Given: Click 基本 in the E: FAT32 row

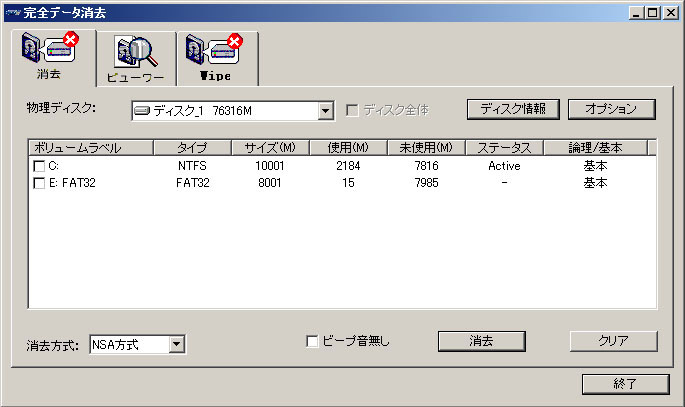Looking at the screenshot, I should (x=595, y=183).
